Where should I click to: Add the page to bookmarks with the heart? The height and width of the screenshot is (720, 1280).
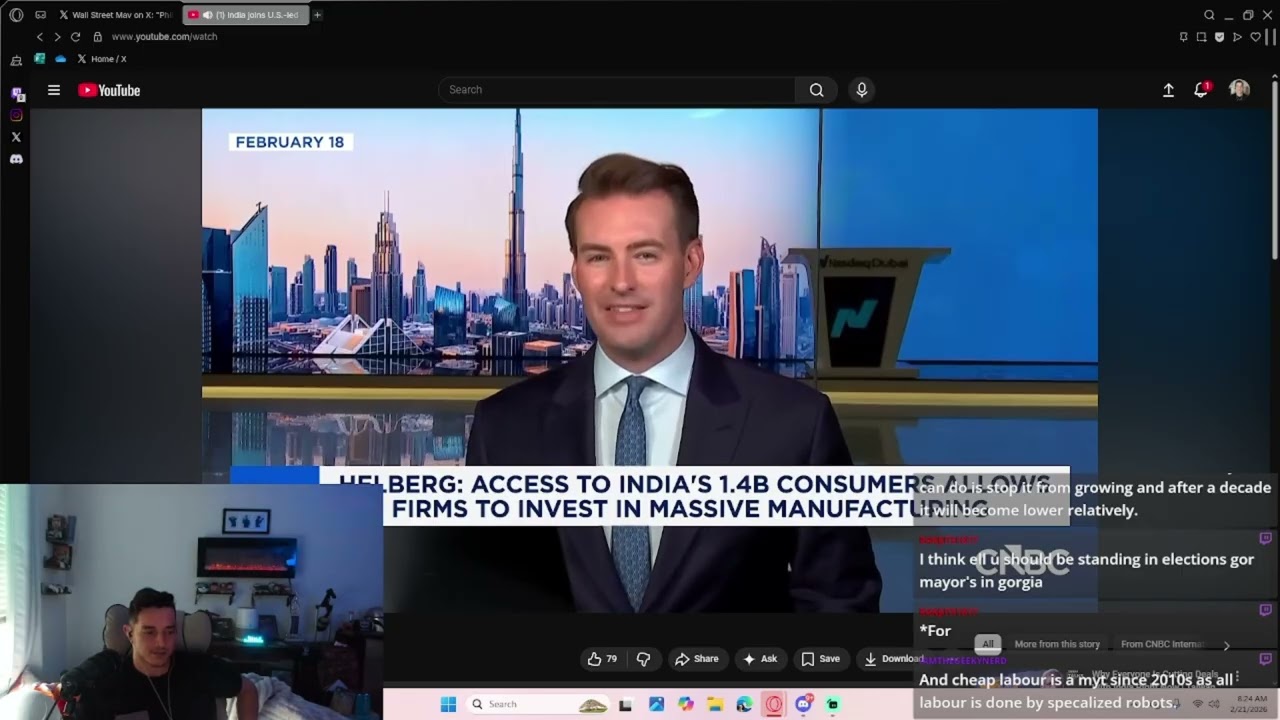point(1255,37)
